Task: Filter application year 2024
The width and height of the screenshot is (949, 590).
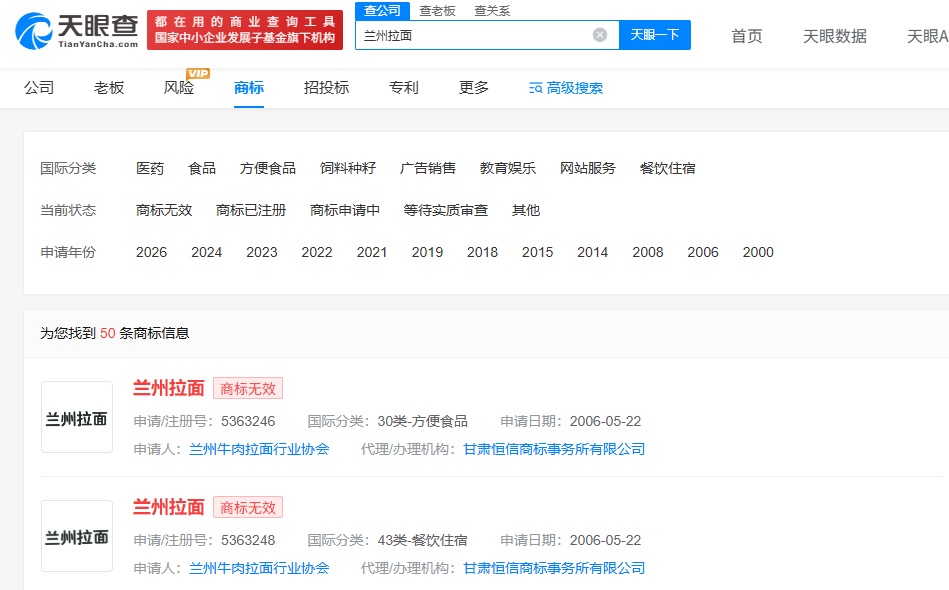Action: [x=206, y=252]
